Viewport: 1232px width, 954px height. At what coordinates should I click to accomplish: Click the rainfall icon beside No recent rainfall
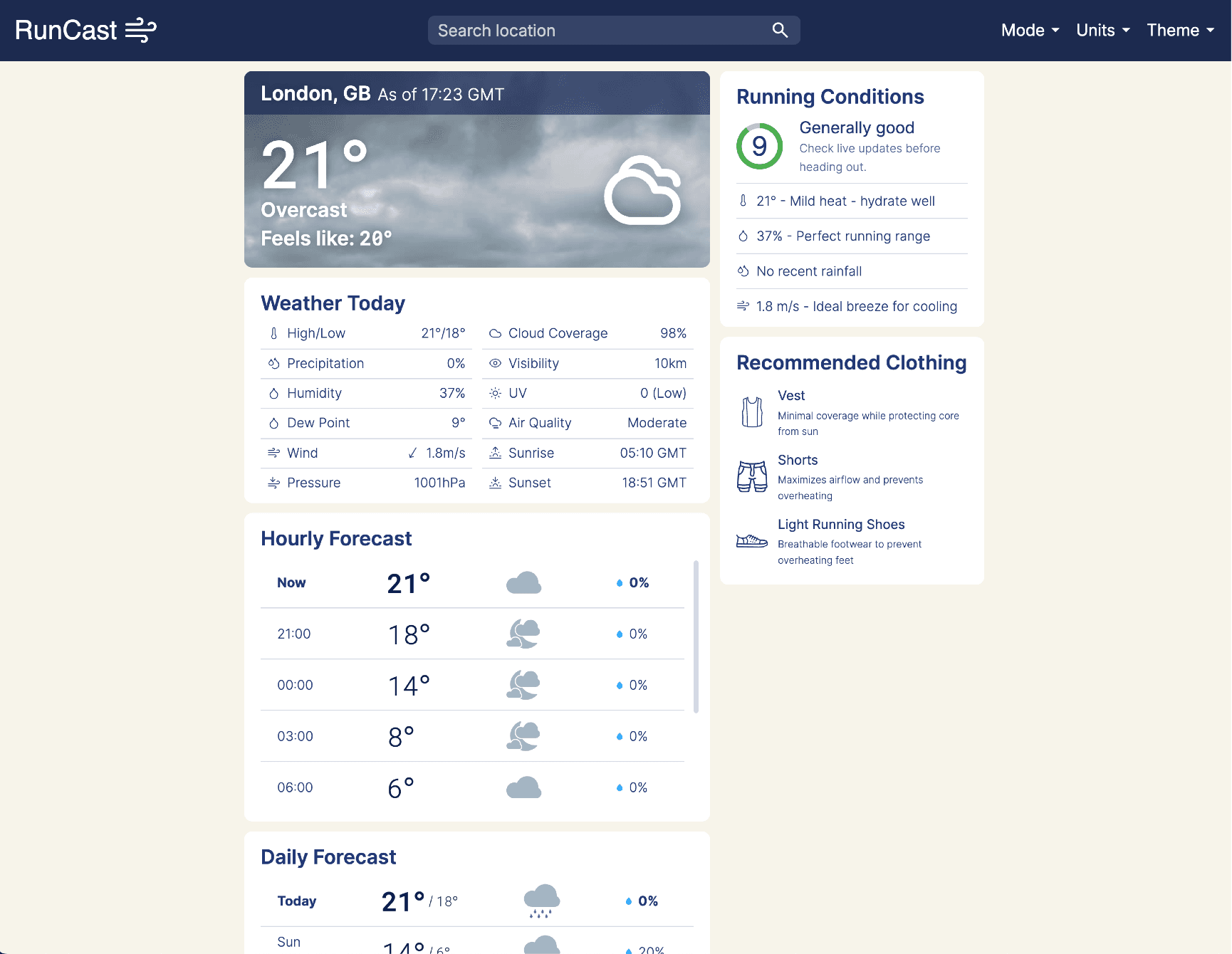(743, 271)
